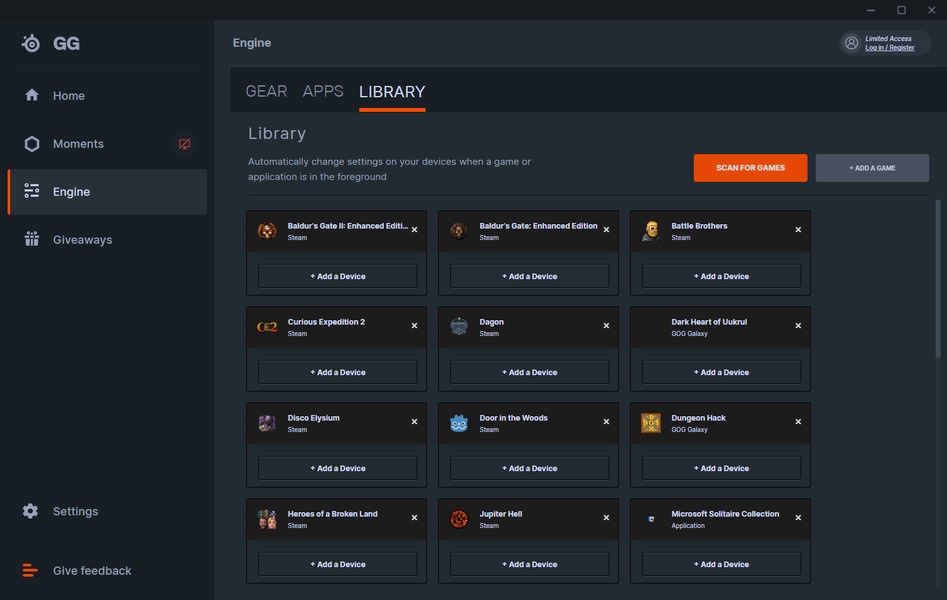
Task: Remove Dagon from the library
Action: [x=606, y=326]
